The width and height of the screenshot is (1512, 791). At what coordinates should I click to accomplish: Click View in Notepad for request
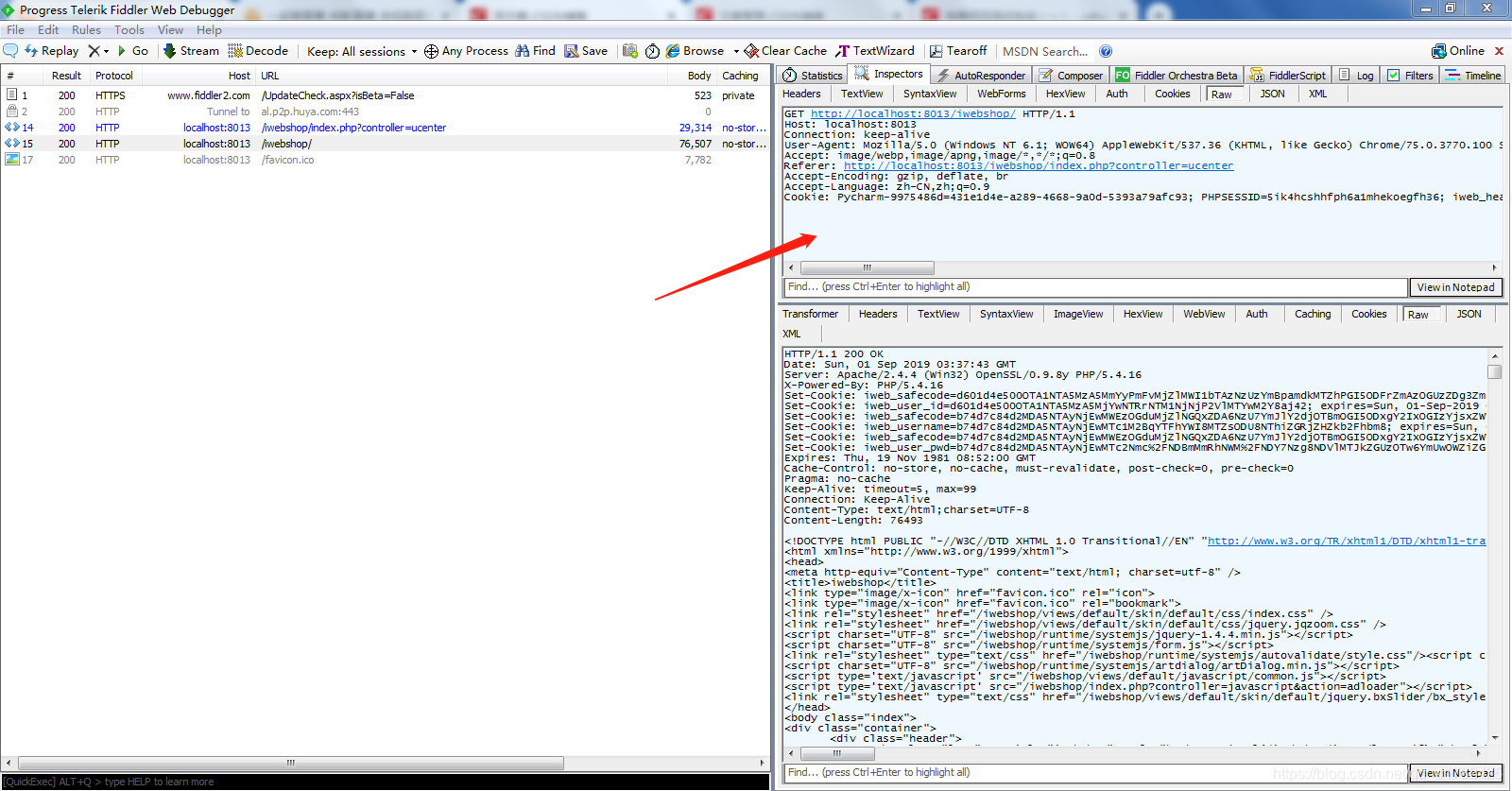point(1455,287)
